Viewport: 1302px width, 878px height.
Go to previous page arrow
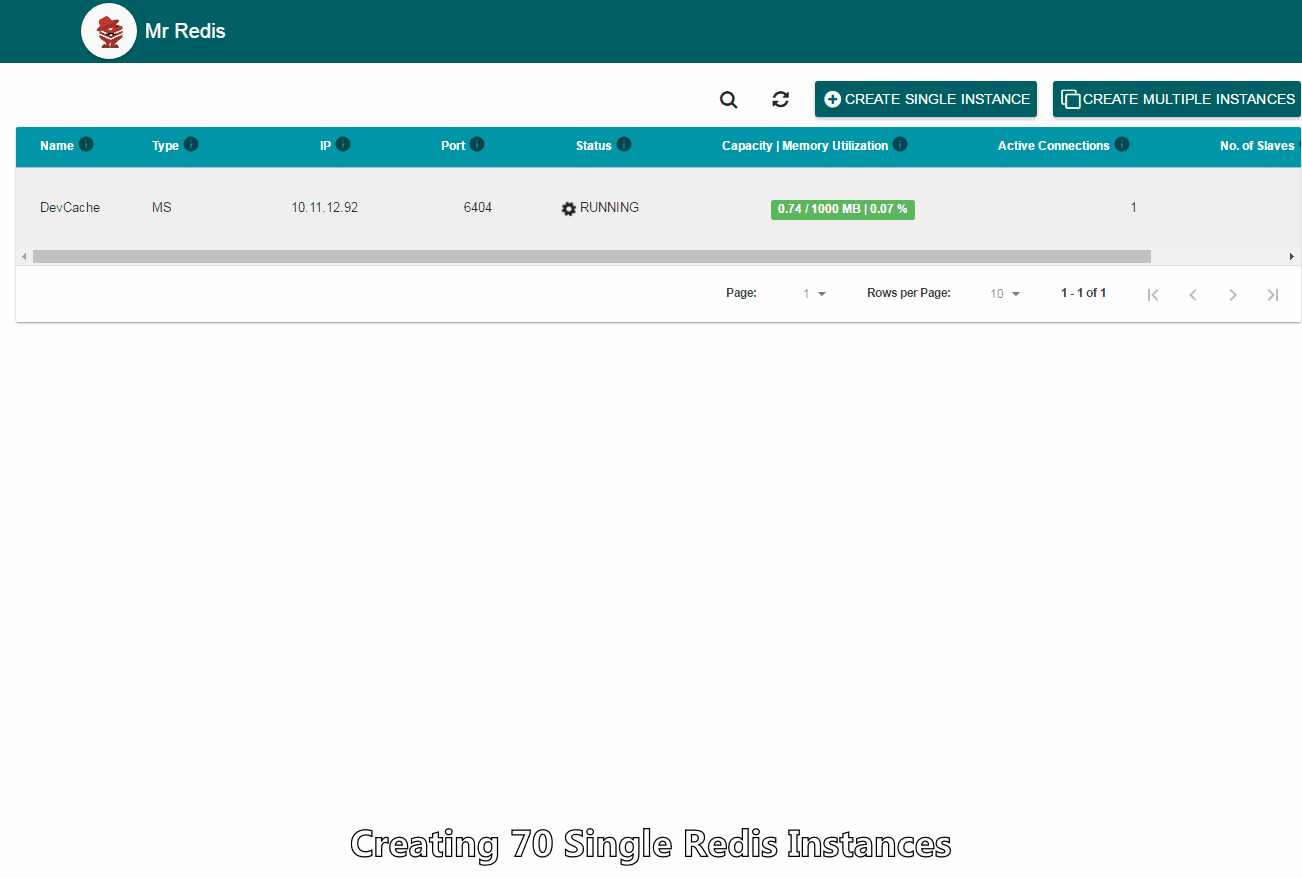pos(1193,294)
